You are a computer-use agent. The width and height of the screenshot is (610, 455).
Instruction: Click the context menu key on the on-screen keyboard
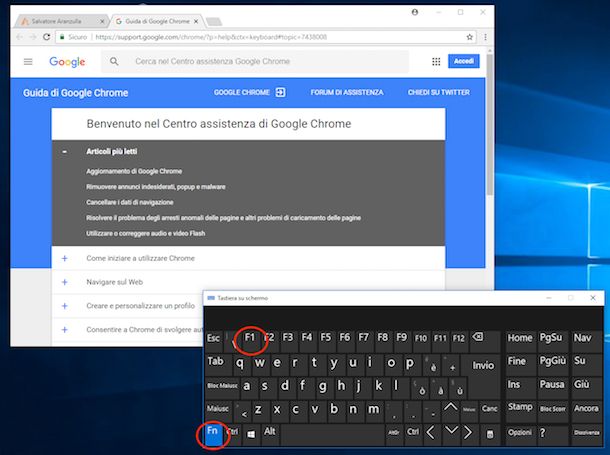[x=489, y=434]
